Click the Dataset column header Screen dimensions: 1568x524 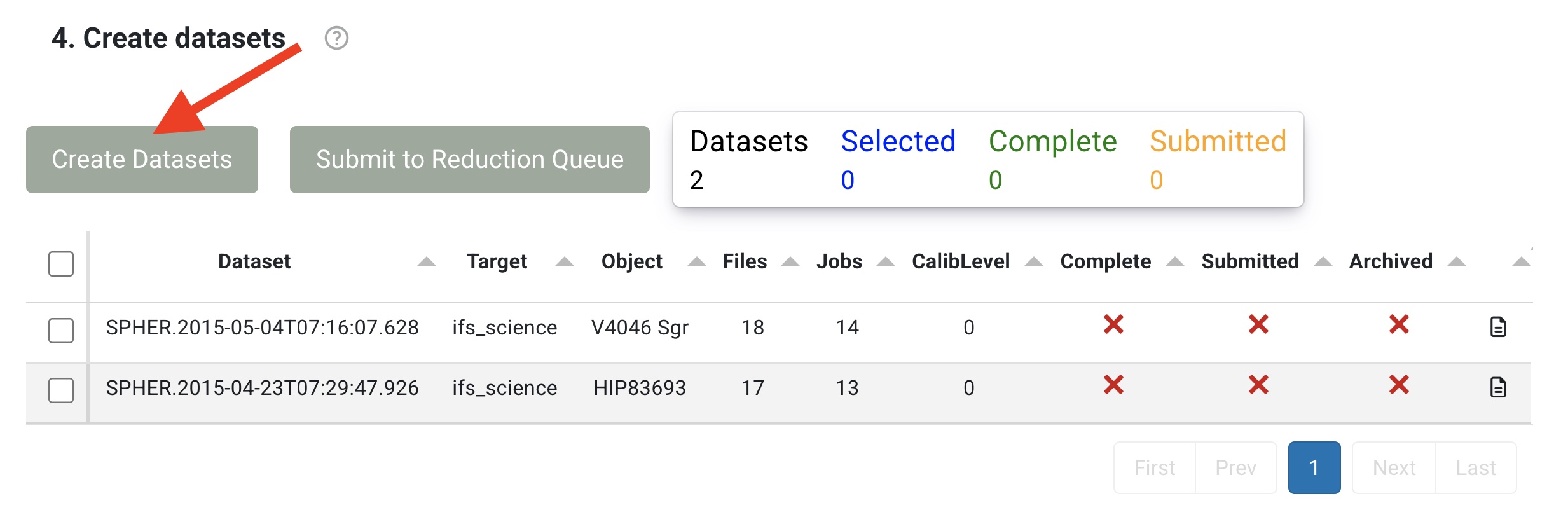pyautogui.click(x=254, y=261)
